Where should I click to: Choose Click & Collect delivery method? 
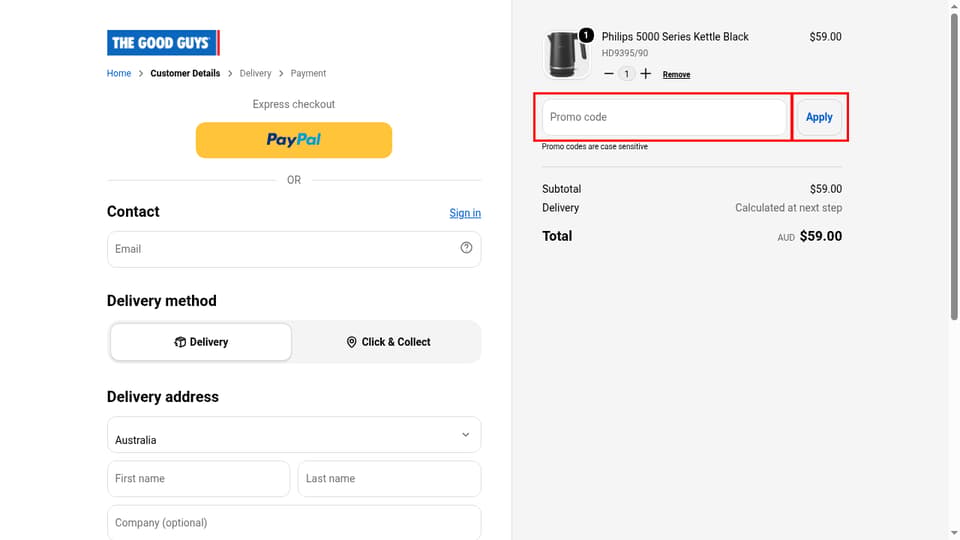point(388,342)
